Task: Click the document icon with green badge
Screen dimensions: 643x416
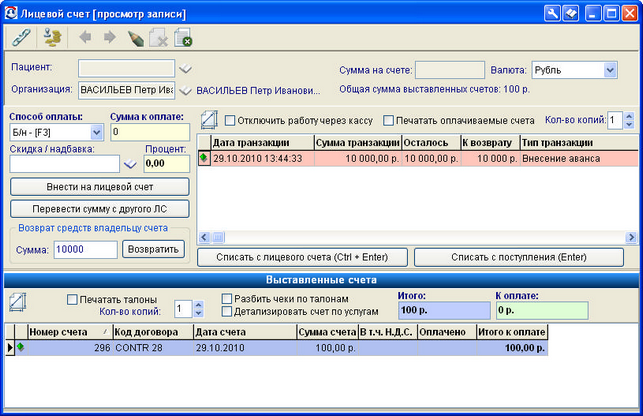Action: pos(183,37)
